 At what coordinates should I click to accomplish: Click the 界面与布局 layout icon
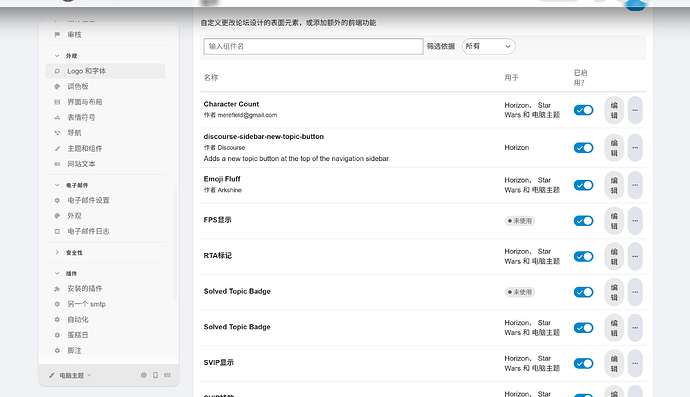(57, 102)
